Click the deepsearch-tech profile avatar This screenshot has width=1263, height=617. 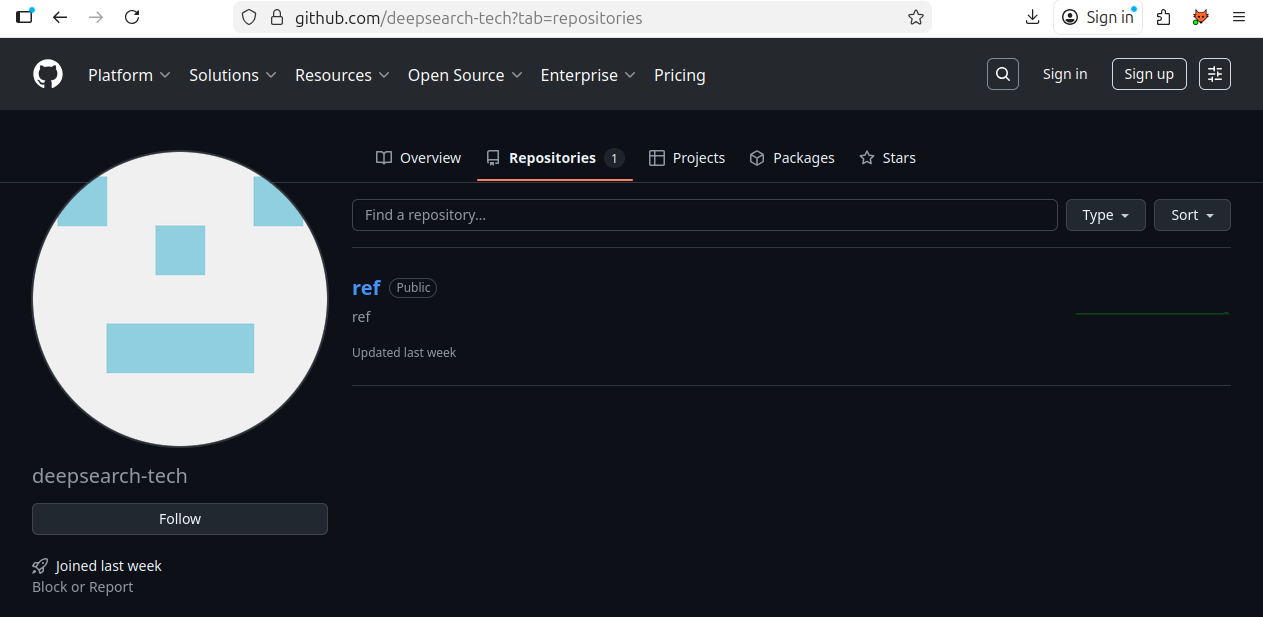[x=180, y=299]
